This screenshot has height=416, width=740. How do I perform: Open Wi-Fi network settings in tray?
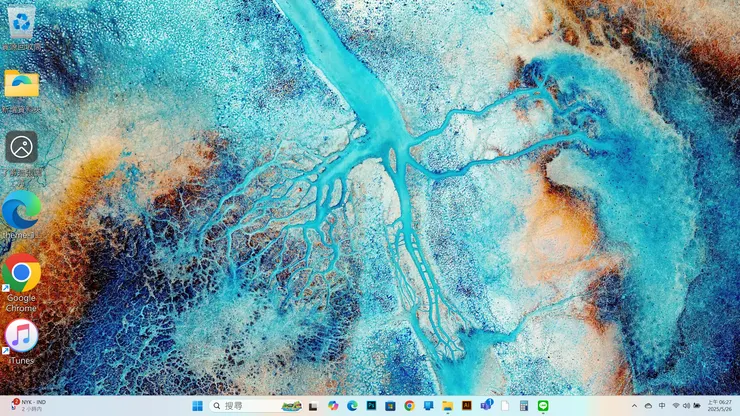point(676,406)
